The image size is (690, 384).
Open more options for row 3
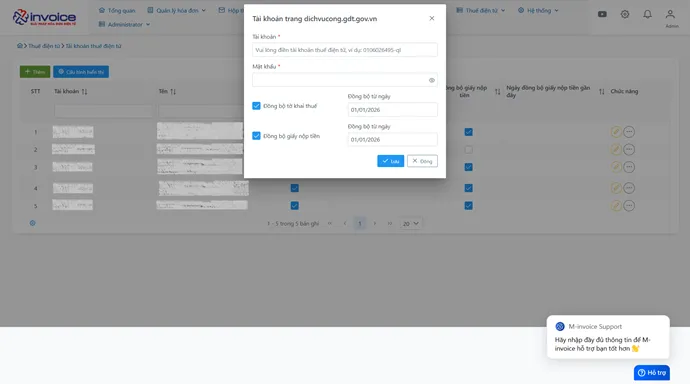[629, 167]
